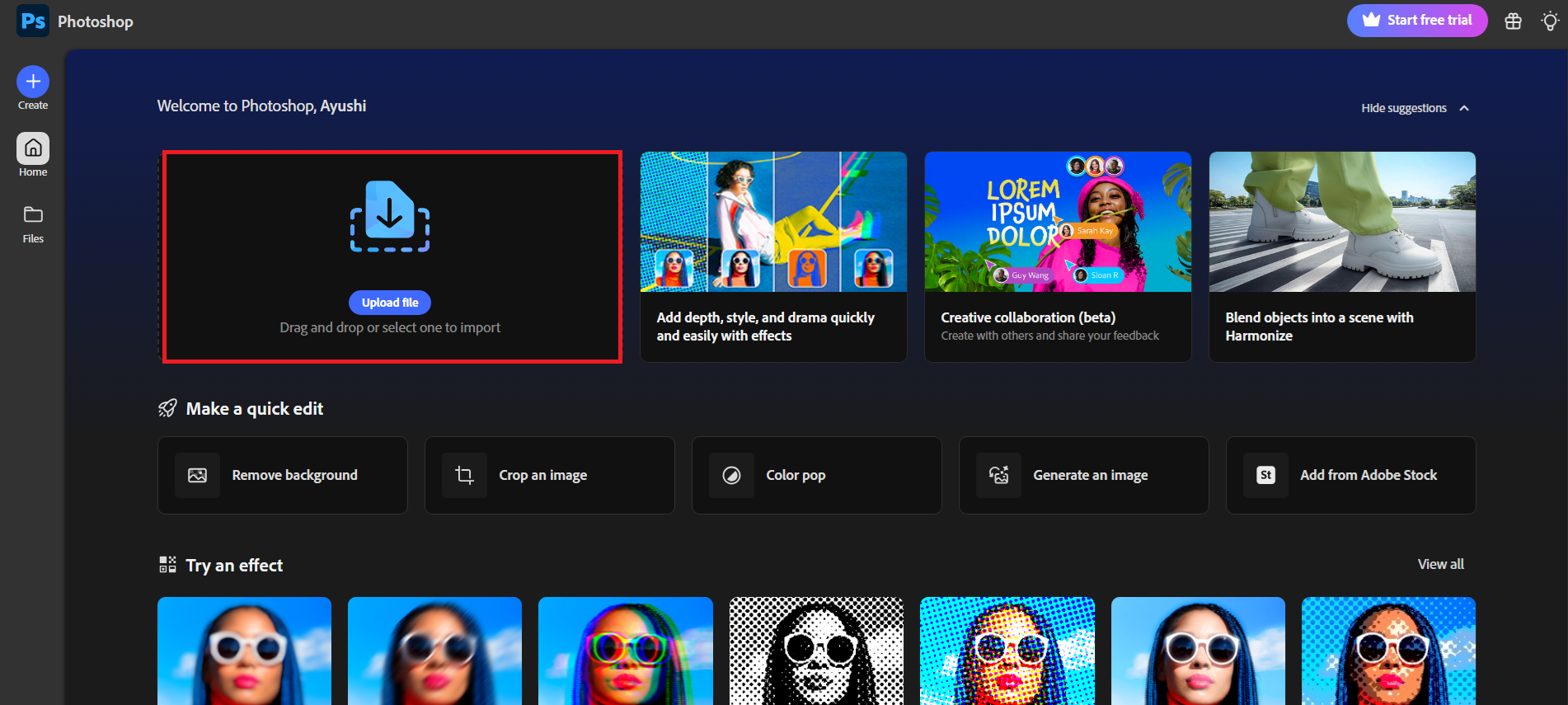
Task: Select the rainbow glitch effect thumbnail
Action: coord(625,651)
